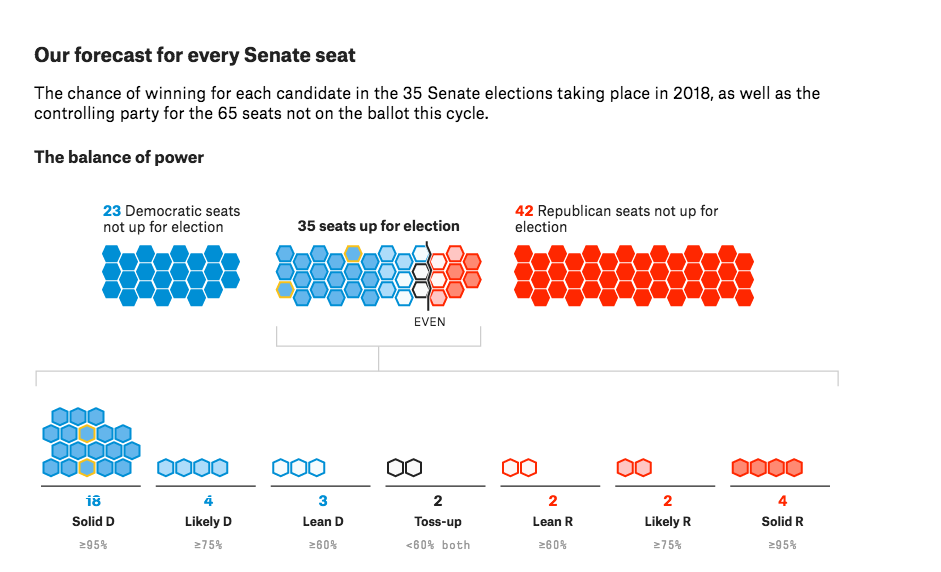
Task: Click the rightmost Likely D hexagon
Action: click(220, 467)
